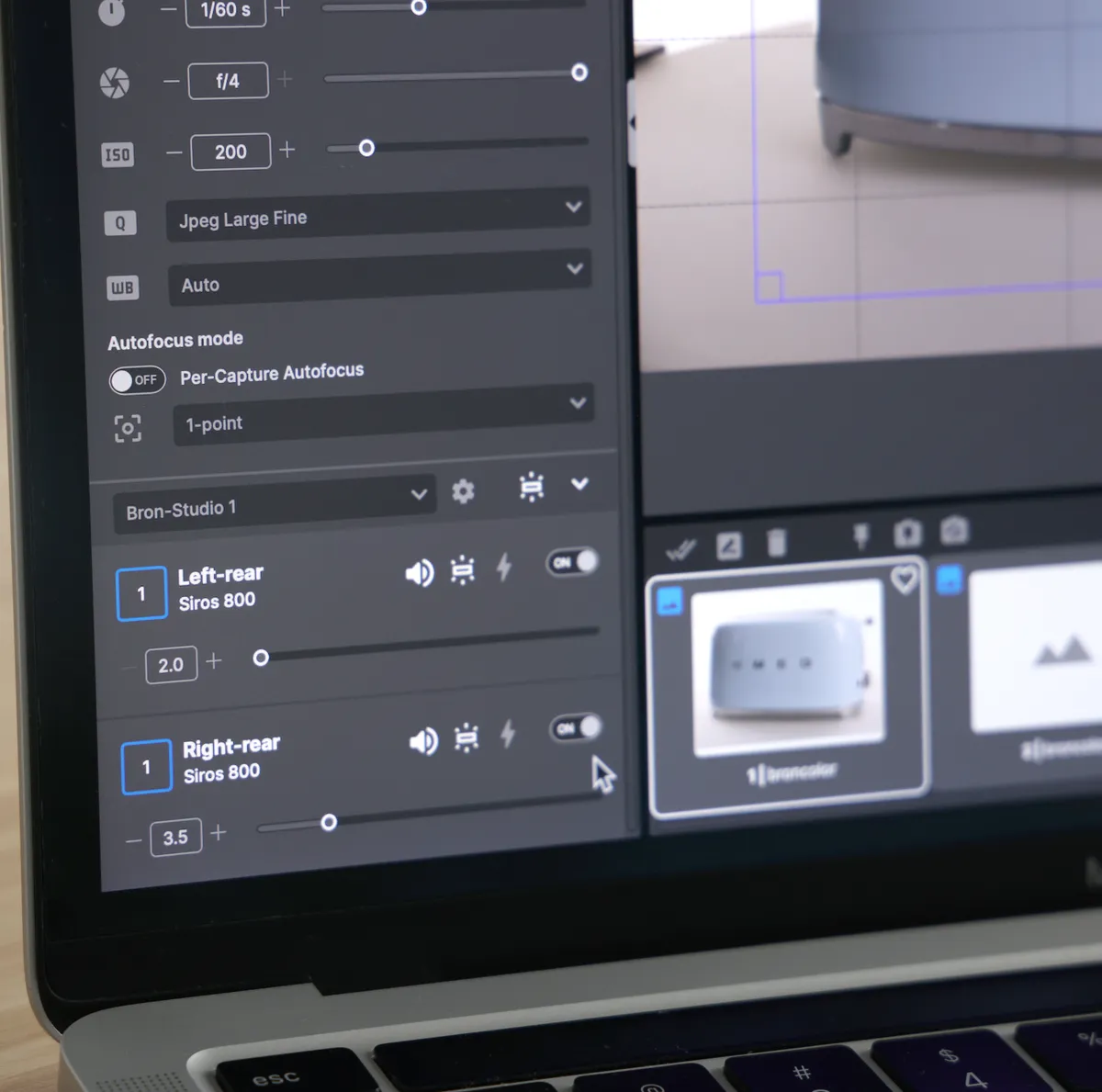The image size is (1102, 1092).
Task: Click the Left-rear 2.0 power field
Action: [171, 665]
